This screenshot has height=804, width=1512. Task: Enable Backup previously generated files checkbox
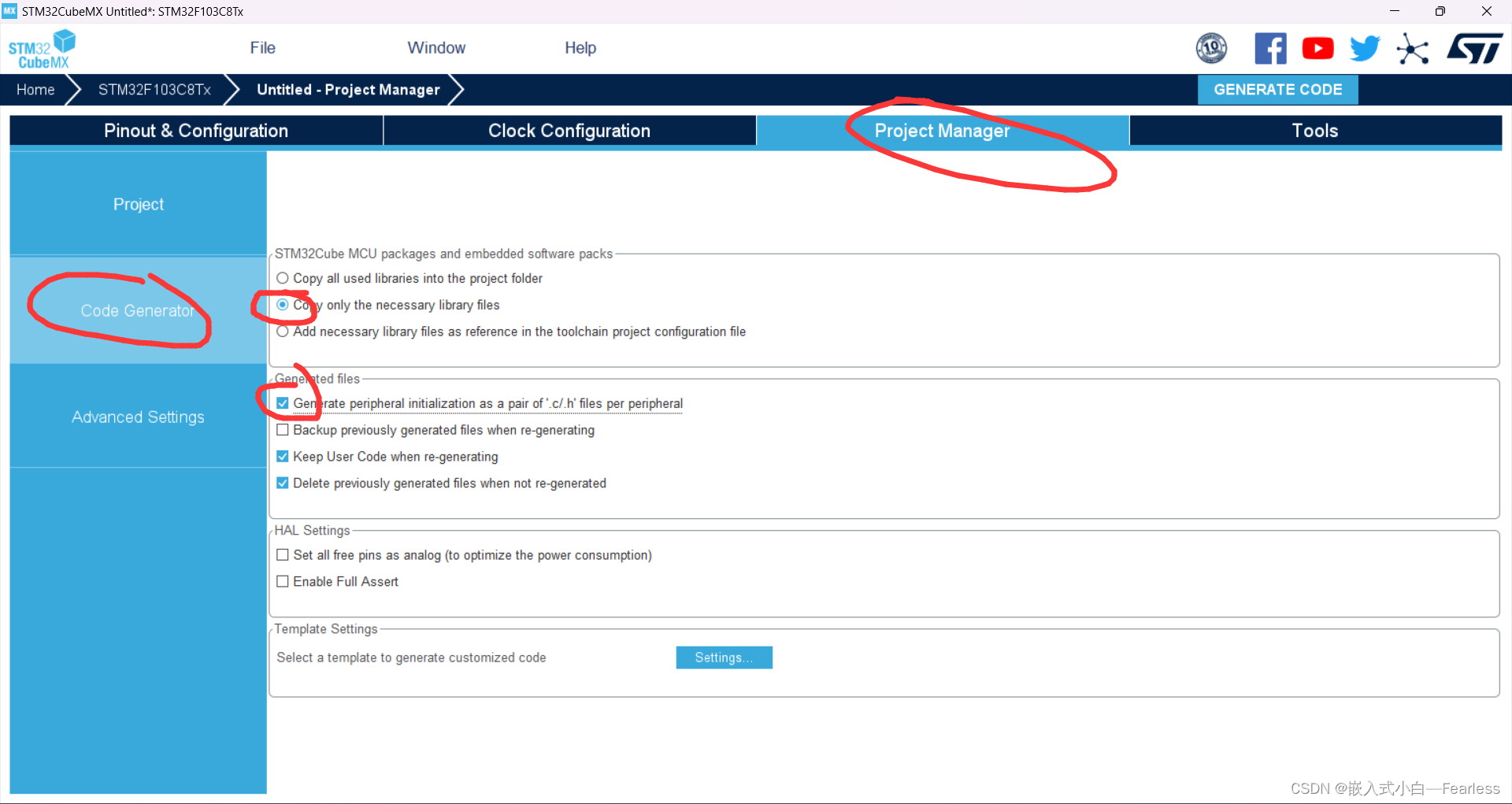[283, 430]
